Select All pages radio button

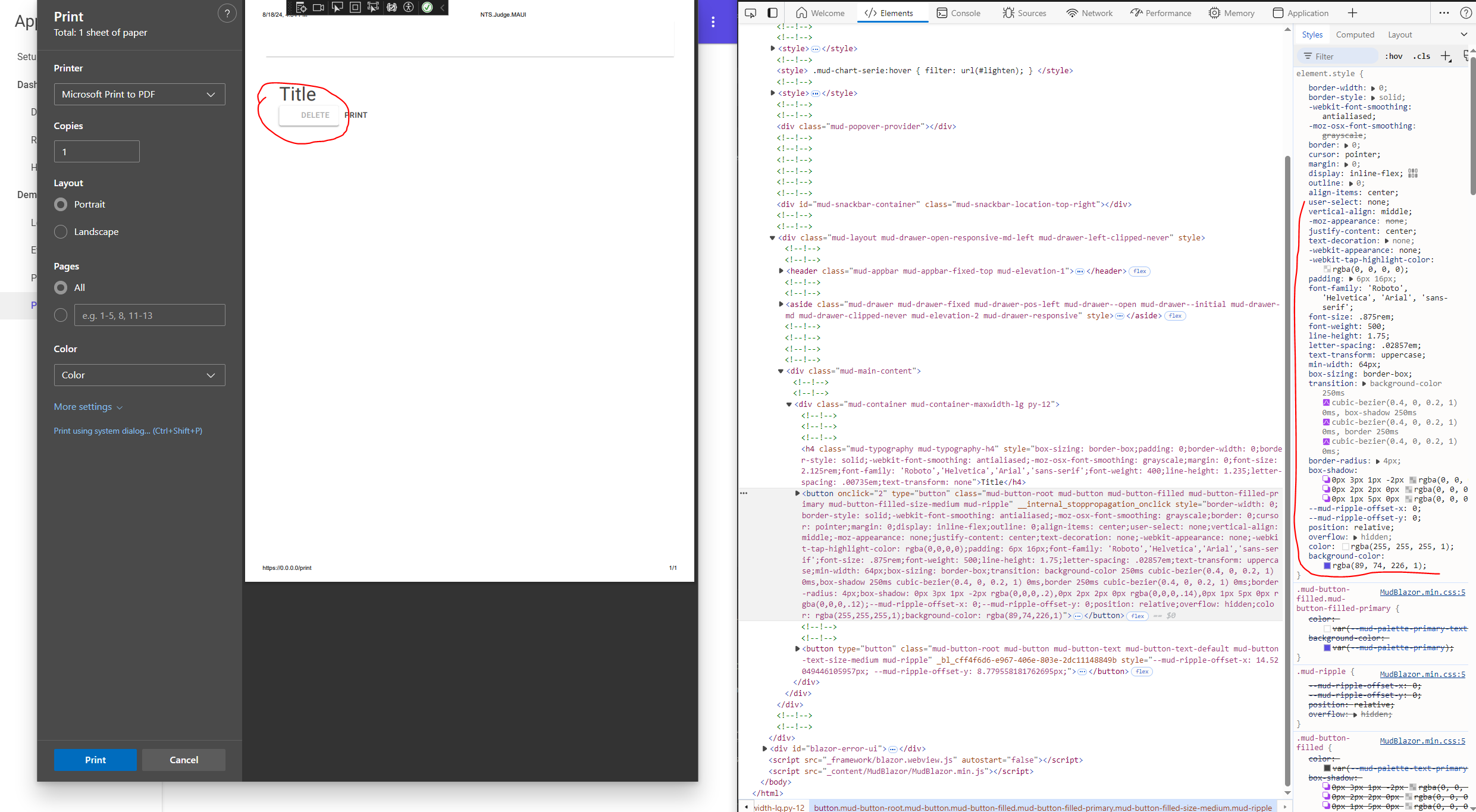tap(61, 288)
